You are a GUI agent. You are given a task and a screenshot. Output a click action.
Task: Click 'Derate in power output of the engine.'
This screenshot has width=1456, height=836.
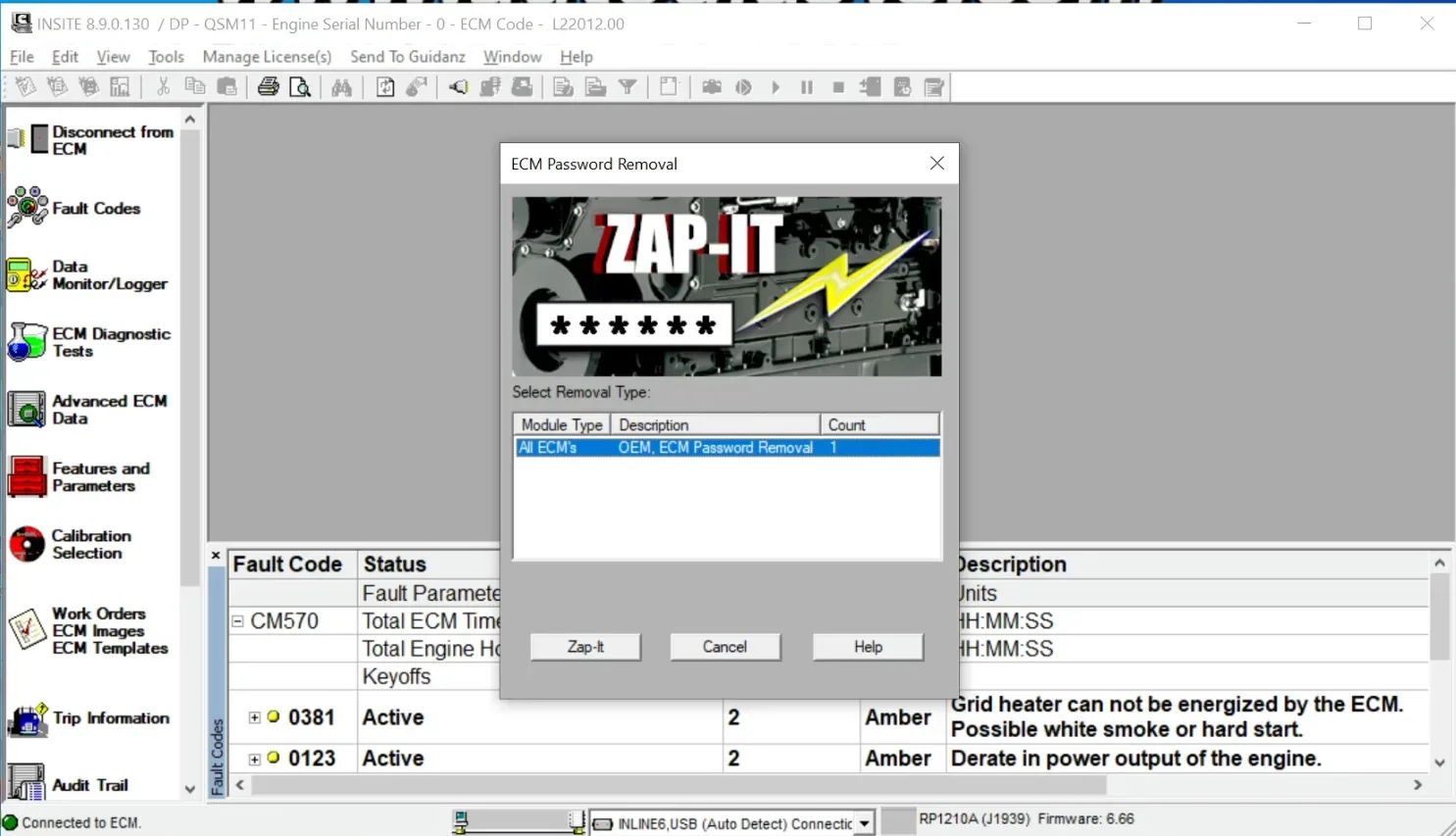pos(1136,759)
